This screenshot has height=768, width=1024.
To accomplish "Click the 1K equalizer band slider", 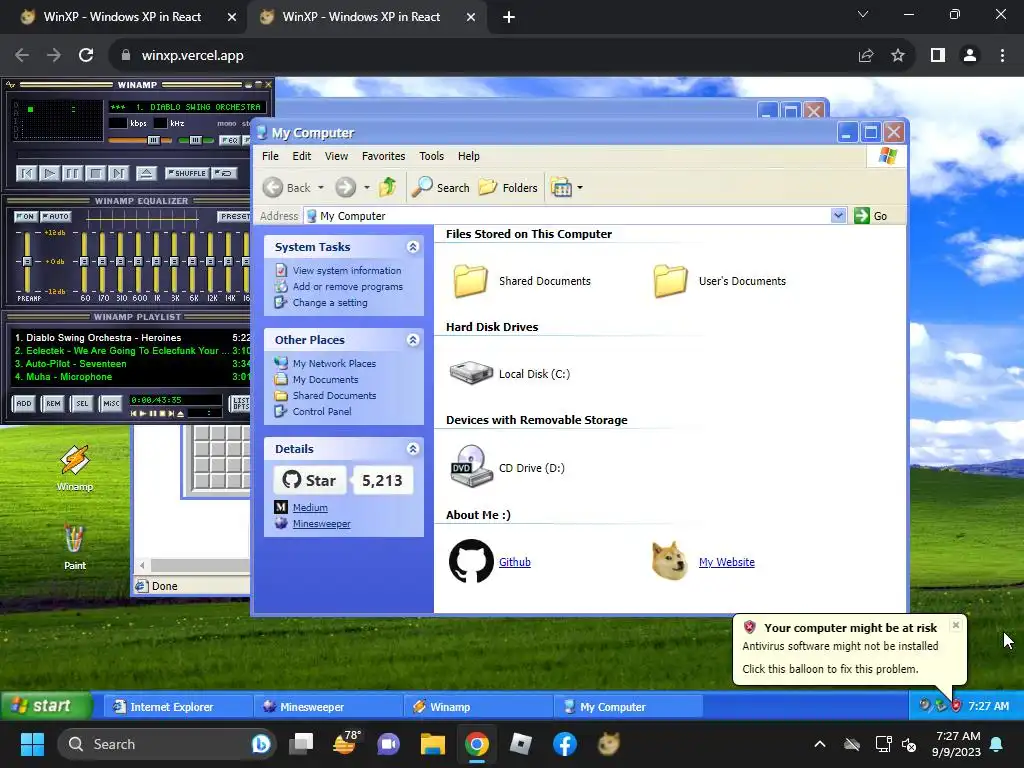I will (x=157, y=261).
